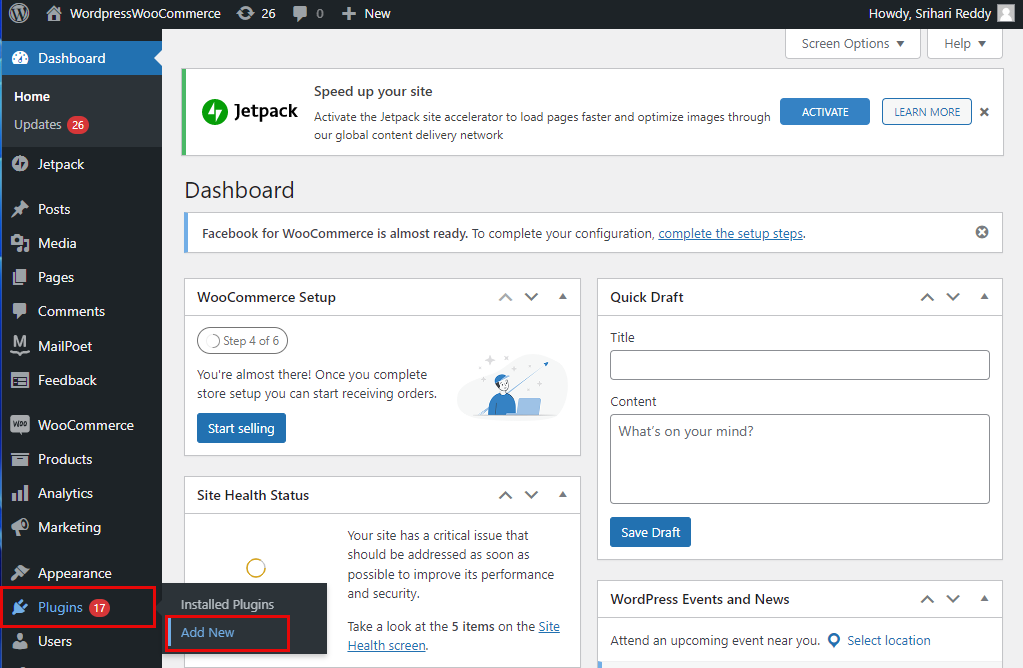Open the complete the setup steps link
The image size is (1023, 668).
pyautogui.click(x=730, y=233)
